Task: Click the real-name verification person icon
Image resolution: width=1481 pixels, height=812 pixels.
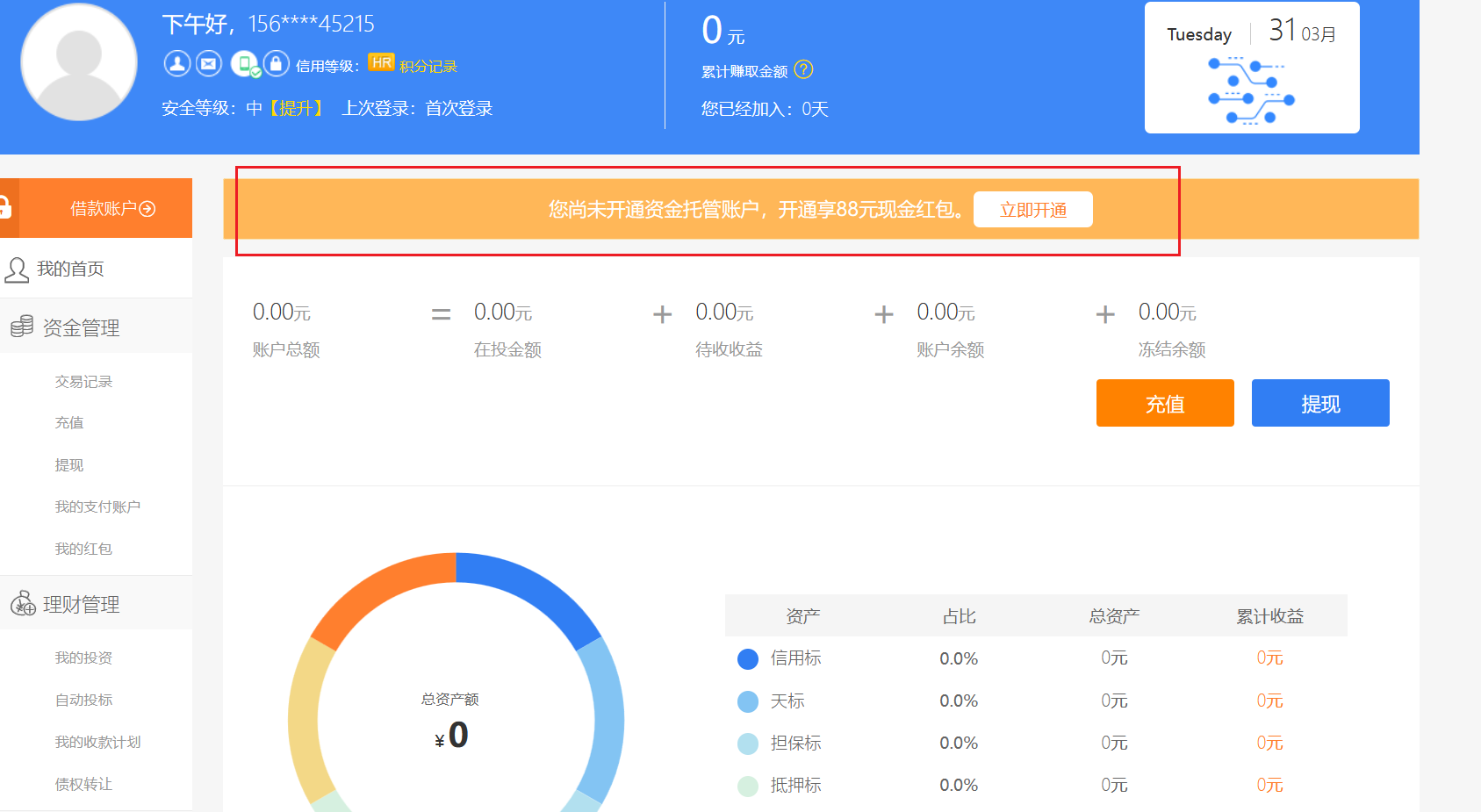Action: pos(176,63)
